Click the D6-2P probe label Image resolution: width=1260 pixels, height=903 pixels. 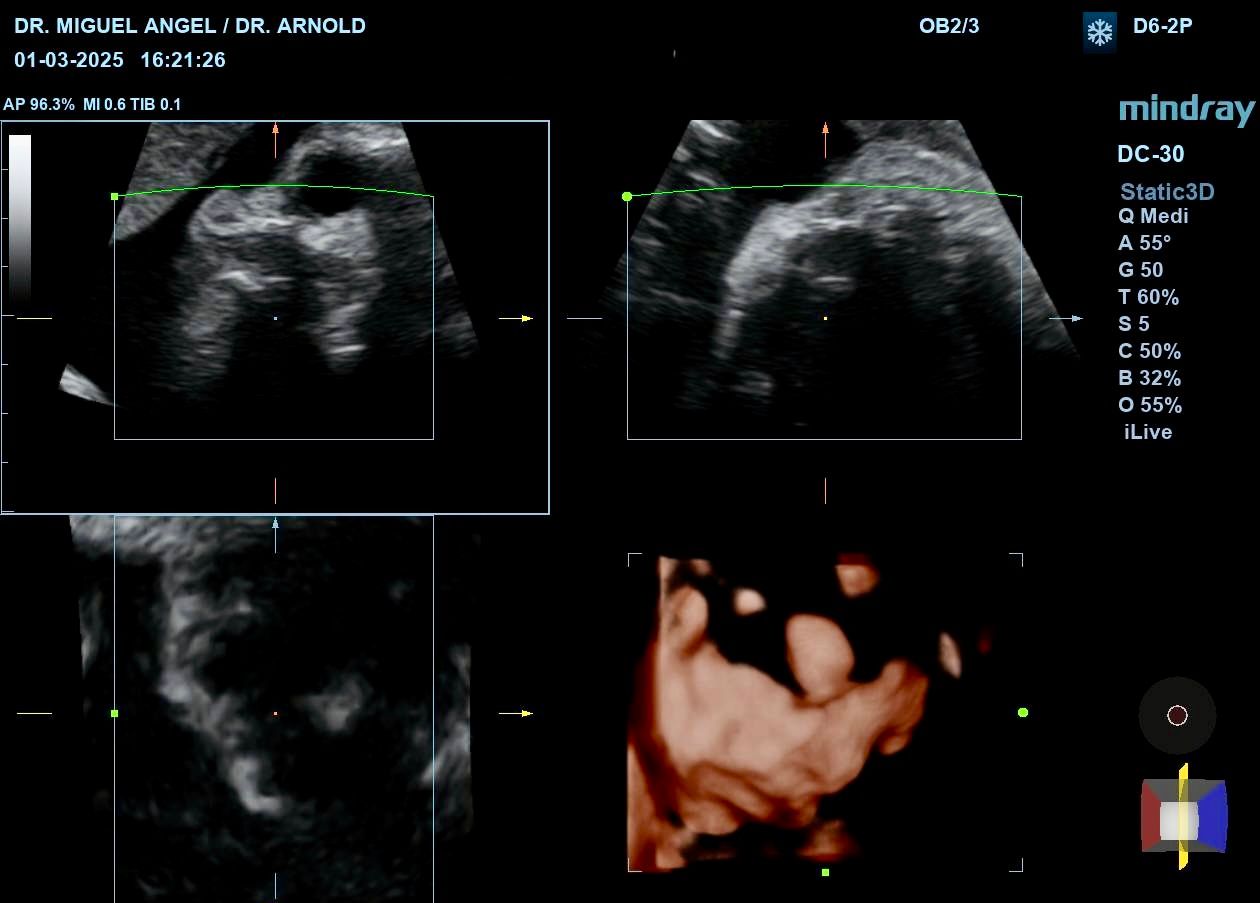click(1162, 27)
